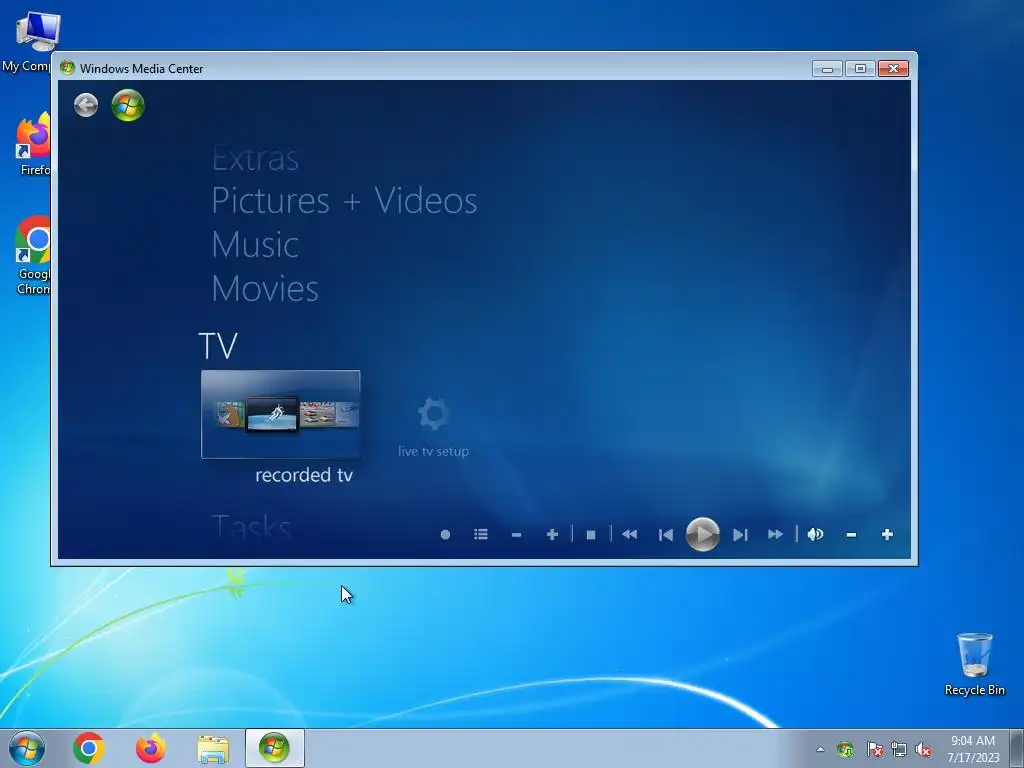Launch Google Chrome from the taskbar
Image resolution: width=1024 pixels, height=768 pixels.
point(89,748)
